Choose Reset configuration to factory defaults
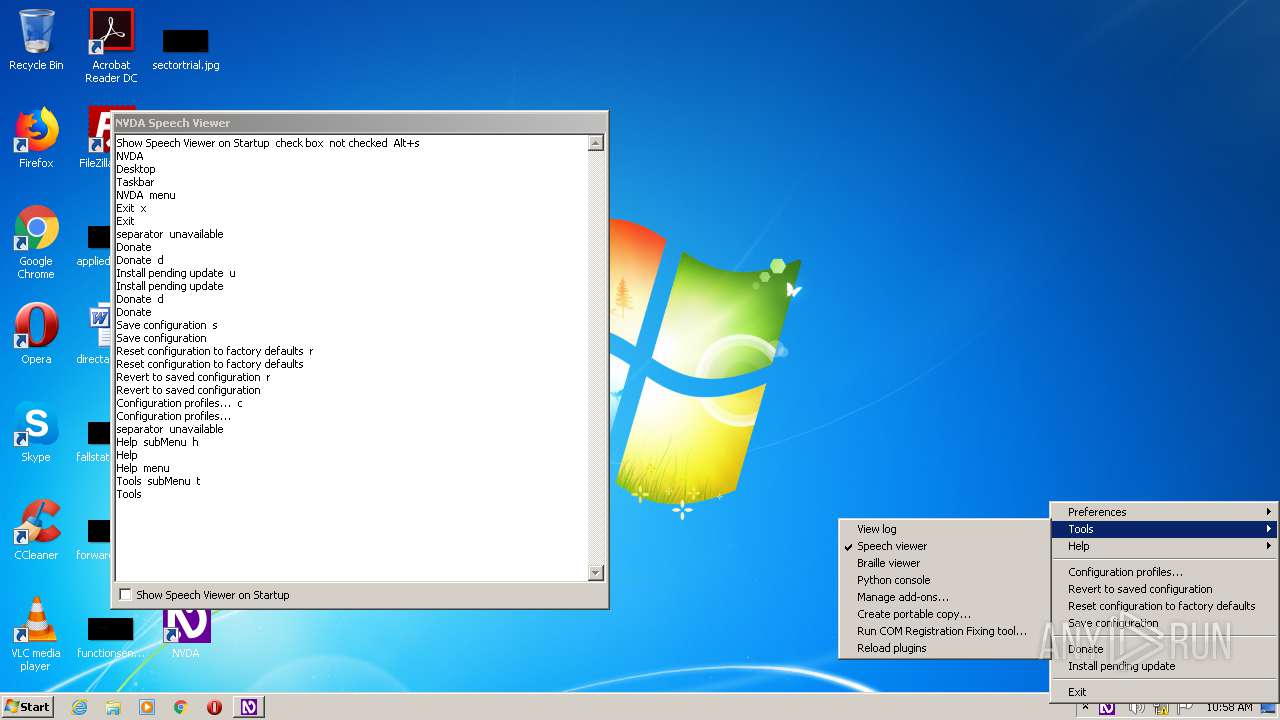The width and height of the screenshot is (1280, 720). click(1164, 606)
